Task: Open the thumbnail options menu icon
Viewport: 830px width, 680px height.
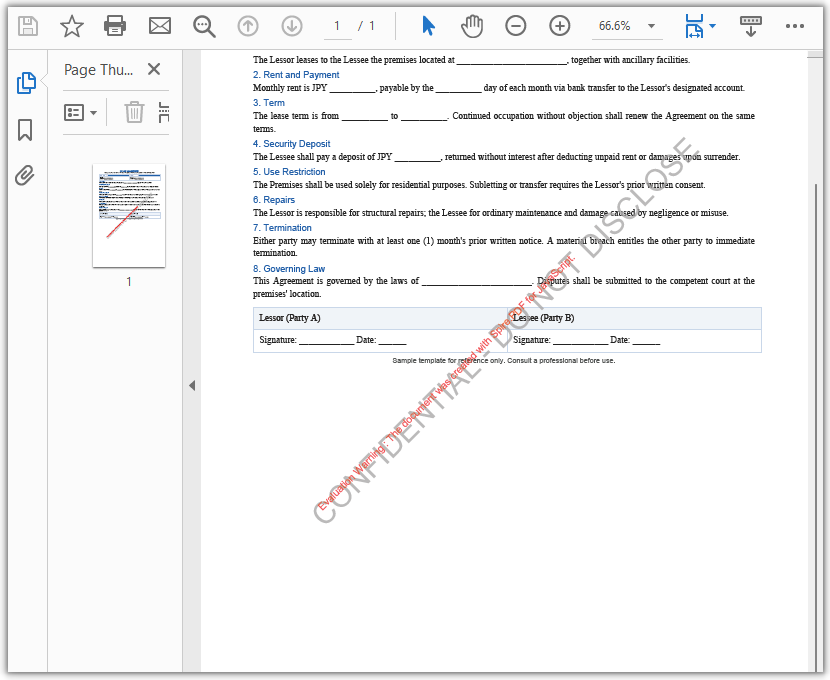Action: pos(74,113)
